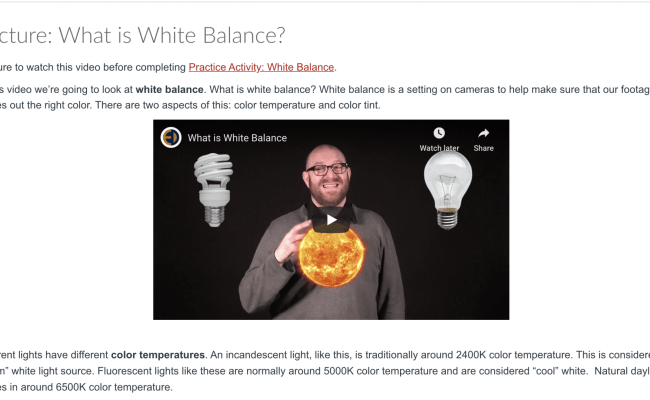Viewport: 650px width, 400px height.
Task: Click the glowing sun graphic in the video
Action: tap(331, 256)
